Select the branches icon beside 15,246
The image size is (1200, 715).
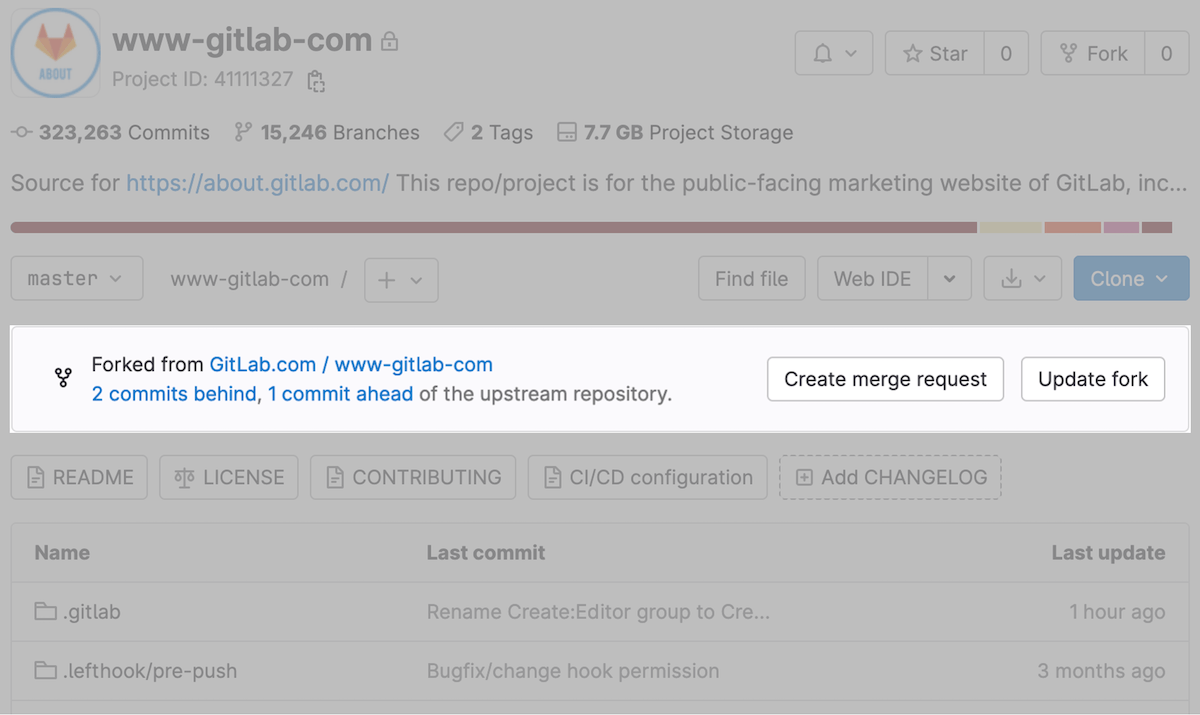tap(240, 131)
